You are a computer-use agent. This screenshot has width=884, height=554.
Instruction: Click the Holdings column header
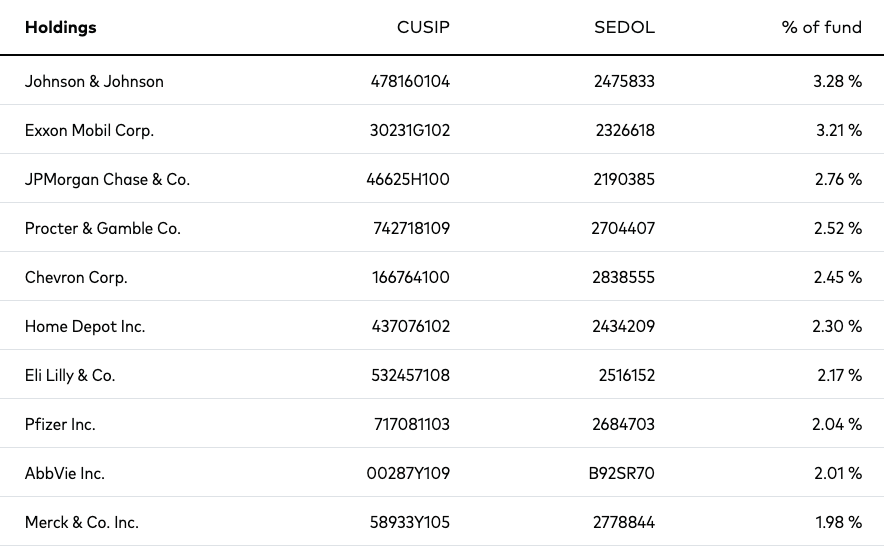pyautogui.click(x=60, y=27)
